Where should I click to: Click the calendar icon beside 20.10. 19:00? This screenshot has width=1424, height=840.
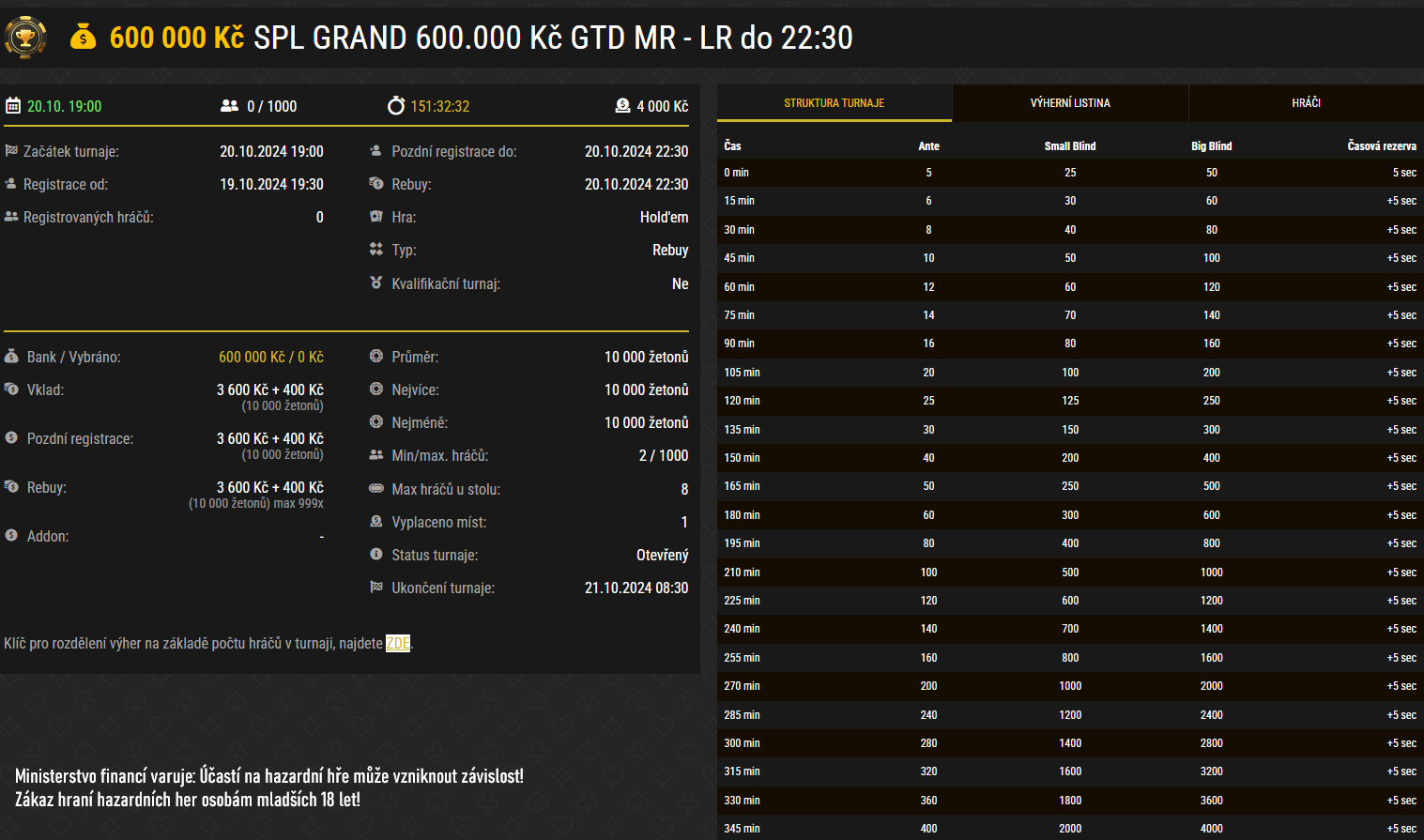[13, 106]
